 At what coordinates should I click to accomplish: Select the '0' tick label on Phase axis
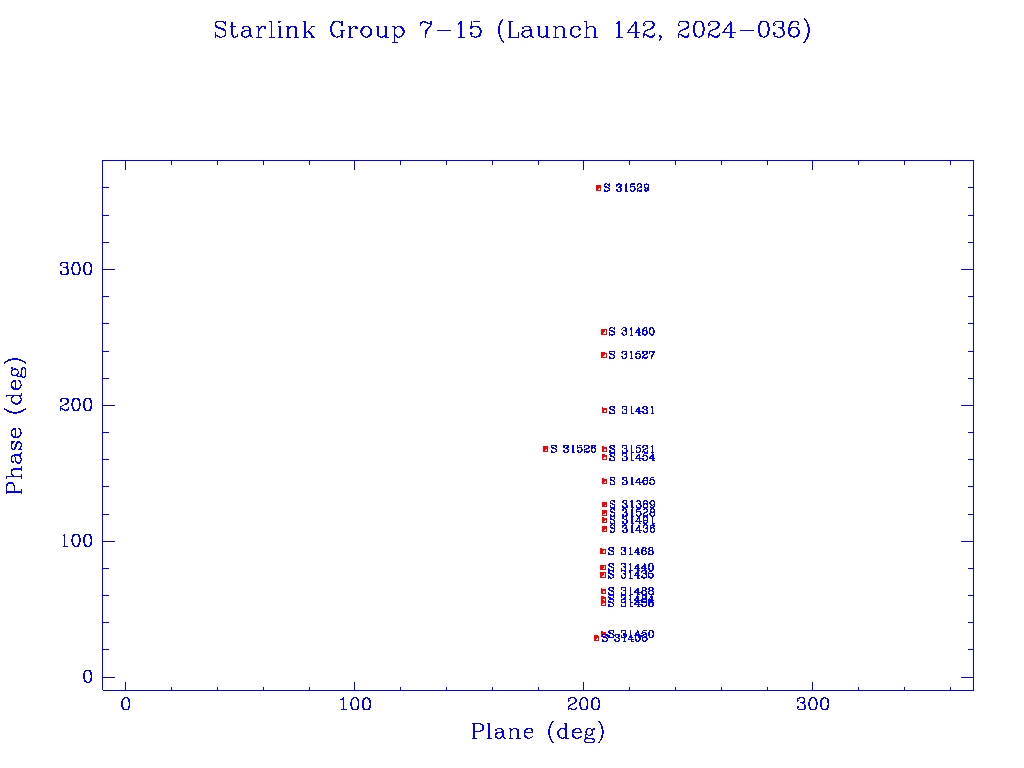pos(88,677)
